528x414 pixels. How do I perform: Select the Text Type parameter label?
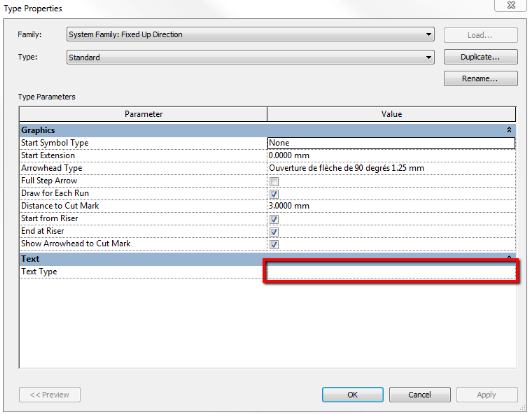click(39, 272)
